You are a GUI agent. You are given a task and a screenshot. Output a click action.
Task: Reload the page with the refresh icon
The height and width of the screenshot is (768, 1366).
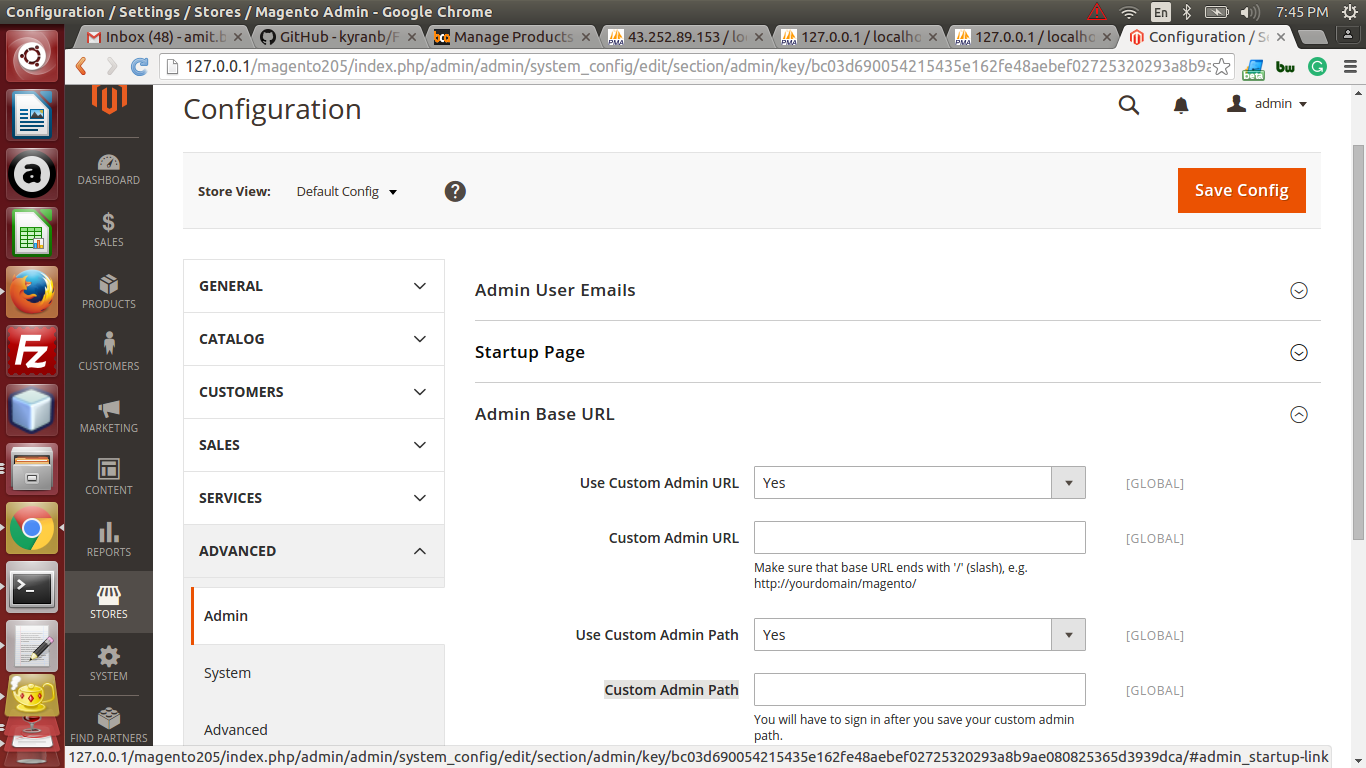coord(140,67)
